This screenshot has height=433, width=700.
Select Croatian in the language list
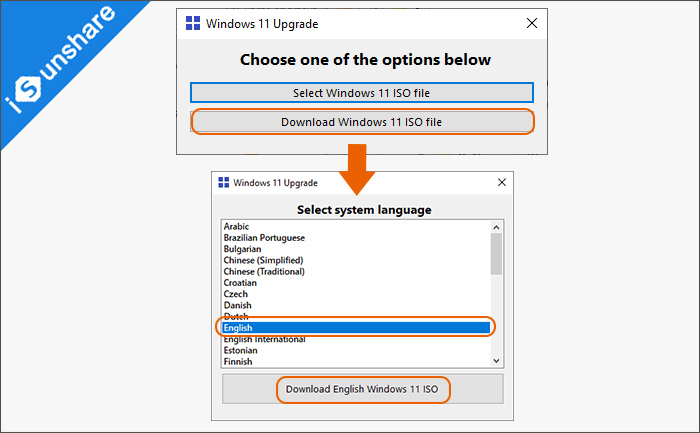pos(356,283)
